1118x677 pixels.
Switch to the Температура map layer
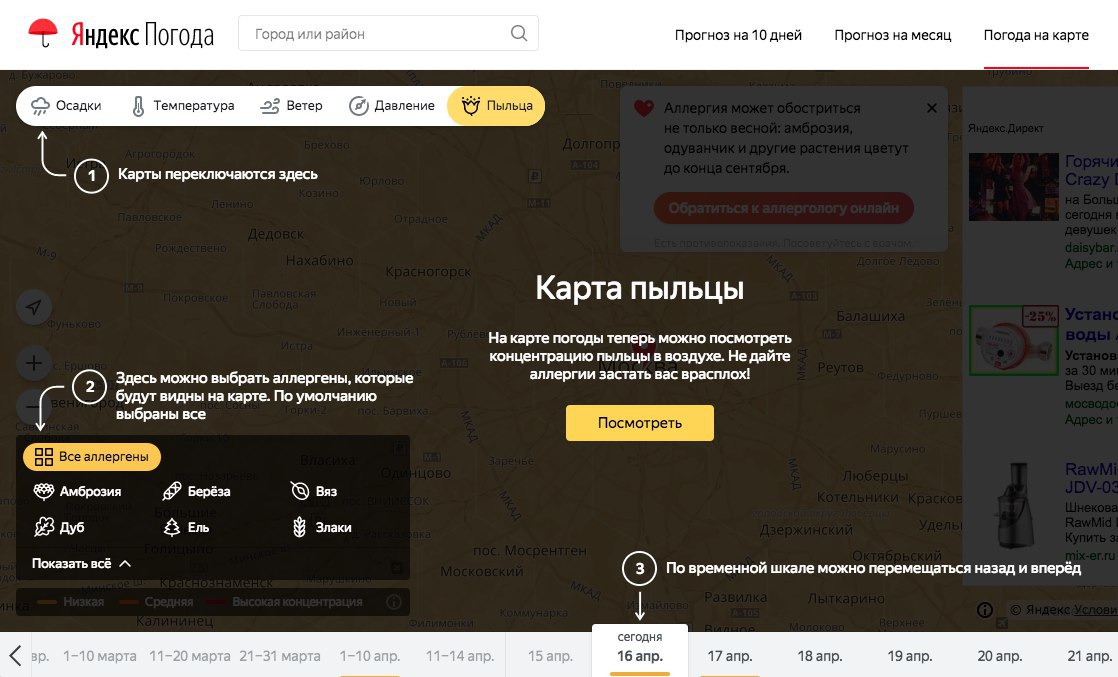183,106
